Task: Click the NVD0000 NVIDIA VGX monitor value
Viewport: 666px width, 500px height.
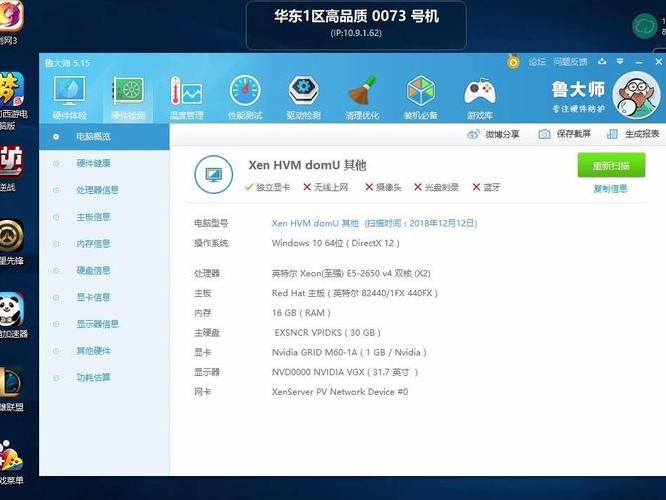Action: [x=345, y=373]
